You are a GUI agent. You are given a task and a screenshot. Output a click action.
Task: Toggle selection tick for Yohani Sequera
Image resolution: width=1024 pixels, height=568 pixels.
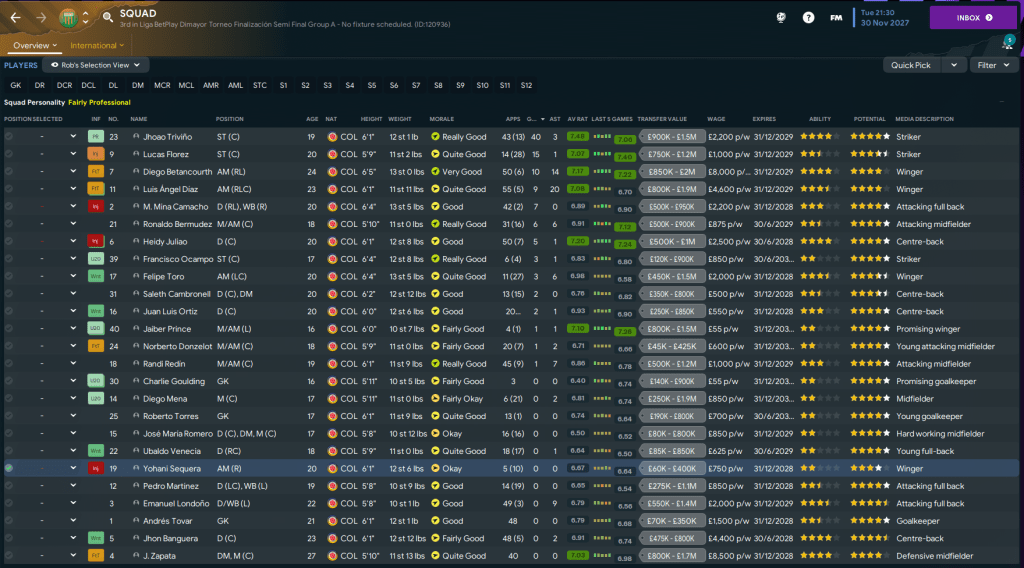9,468
